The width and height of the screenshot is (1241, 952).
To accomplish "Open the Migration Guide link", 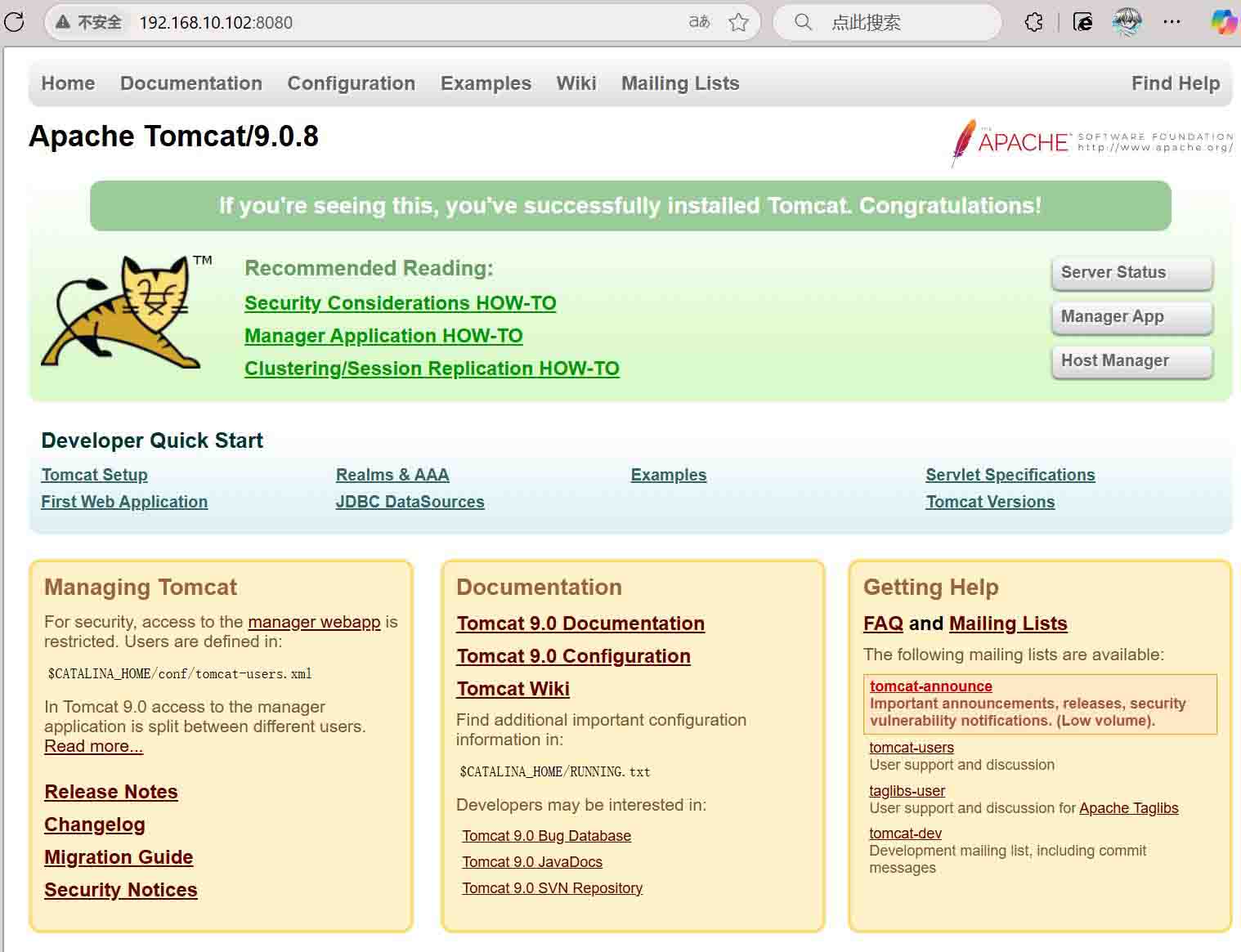I will click(x=119, y=857).
